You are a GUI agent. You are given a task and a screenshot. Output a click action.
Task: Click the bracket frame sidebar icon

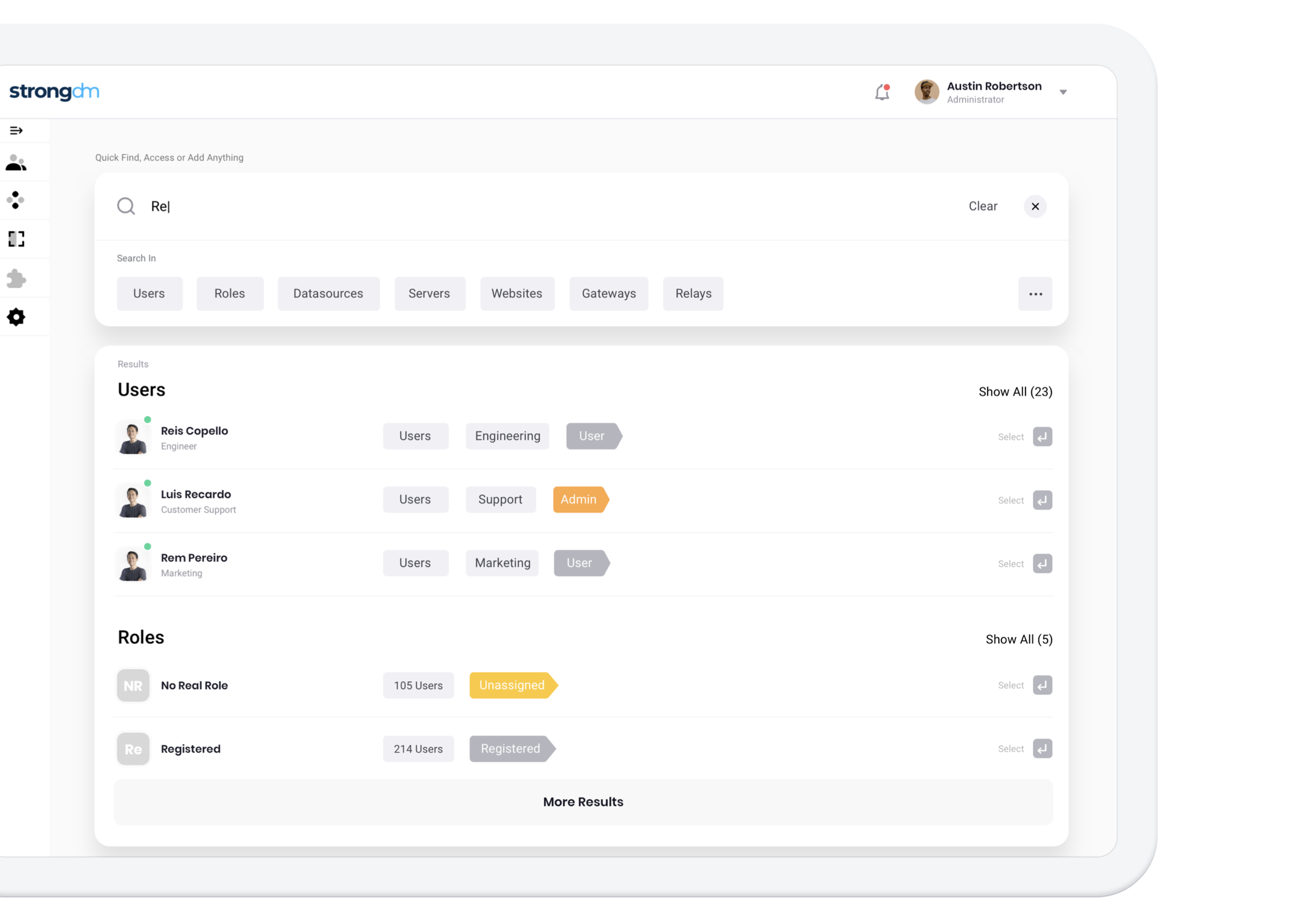coord(17,239)
